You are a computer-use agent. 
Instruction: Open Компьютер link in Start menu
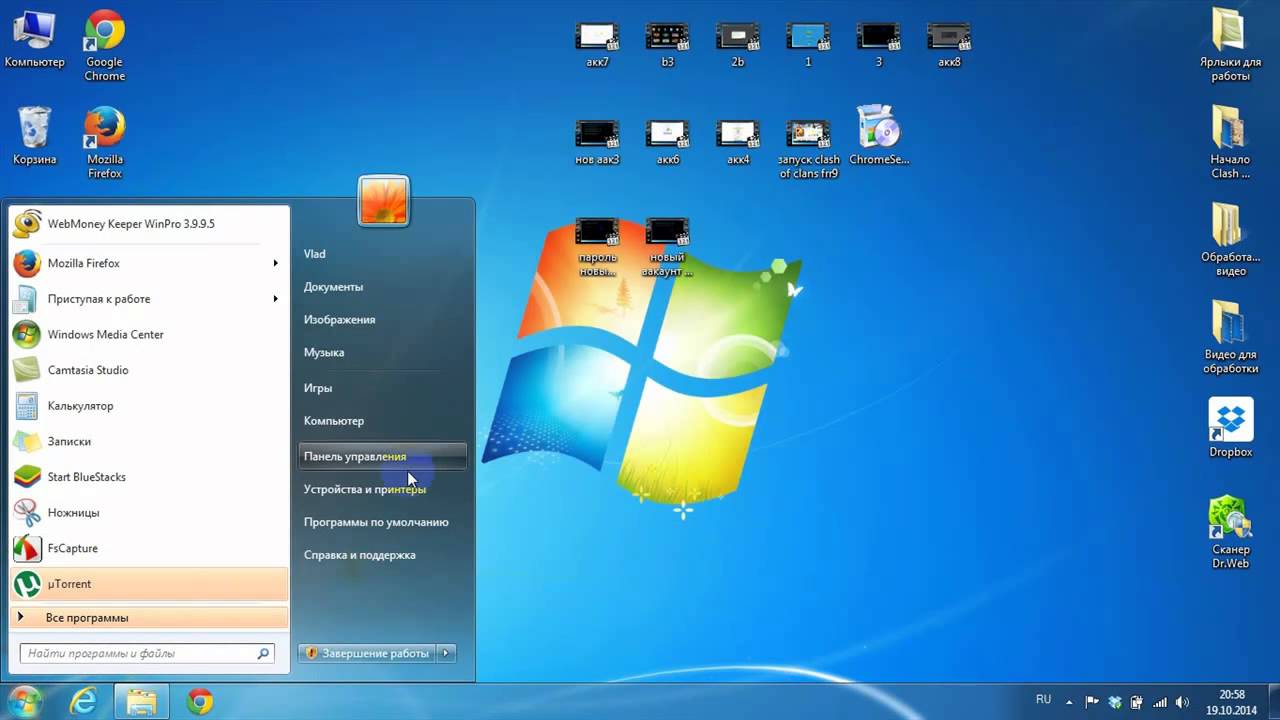[383, 421]
